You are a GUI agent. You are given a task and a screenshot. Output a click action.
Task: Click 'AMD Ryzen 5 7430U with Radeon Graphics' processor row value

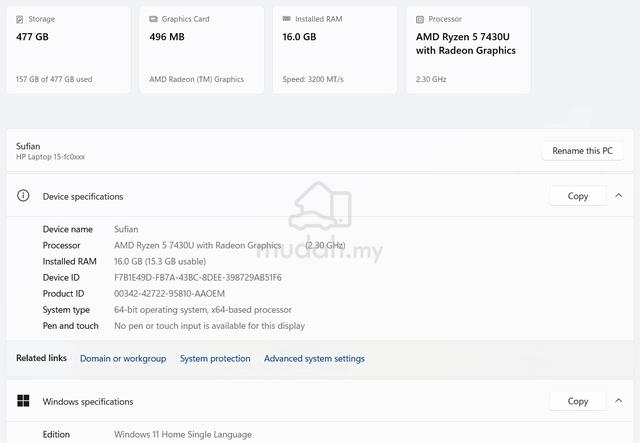(198, 245)
